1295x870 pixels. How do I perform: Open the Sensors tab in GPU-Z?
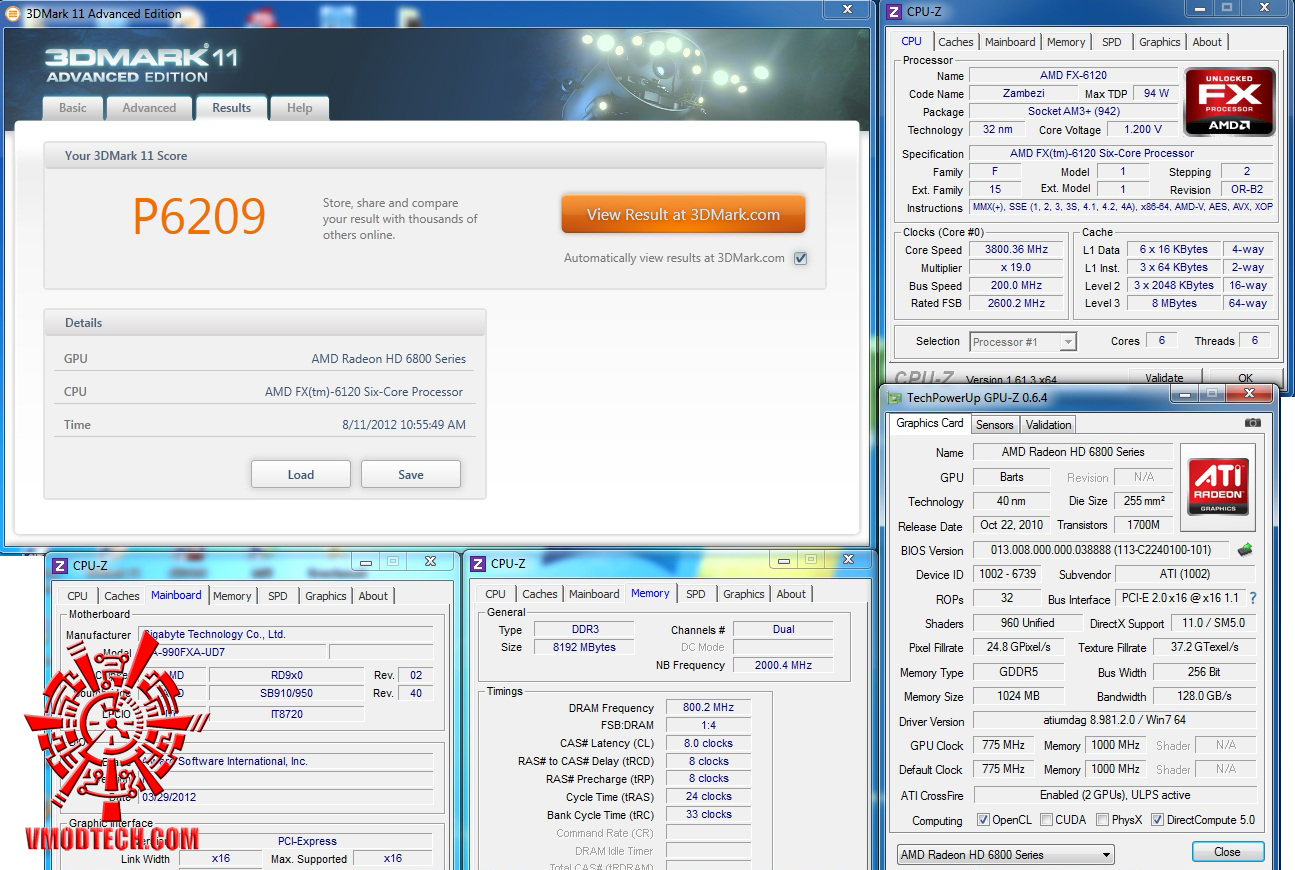click(994, 425)
